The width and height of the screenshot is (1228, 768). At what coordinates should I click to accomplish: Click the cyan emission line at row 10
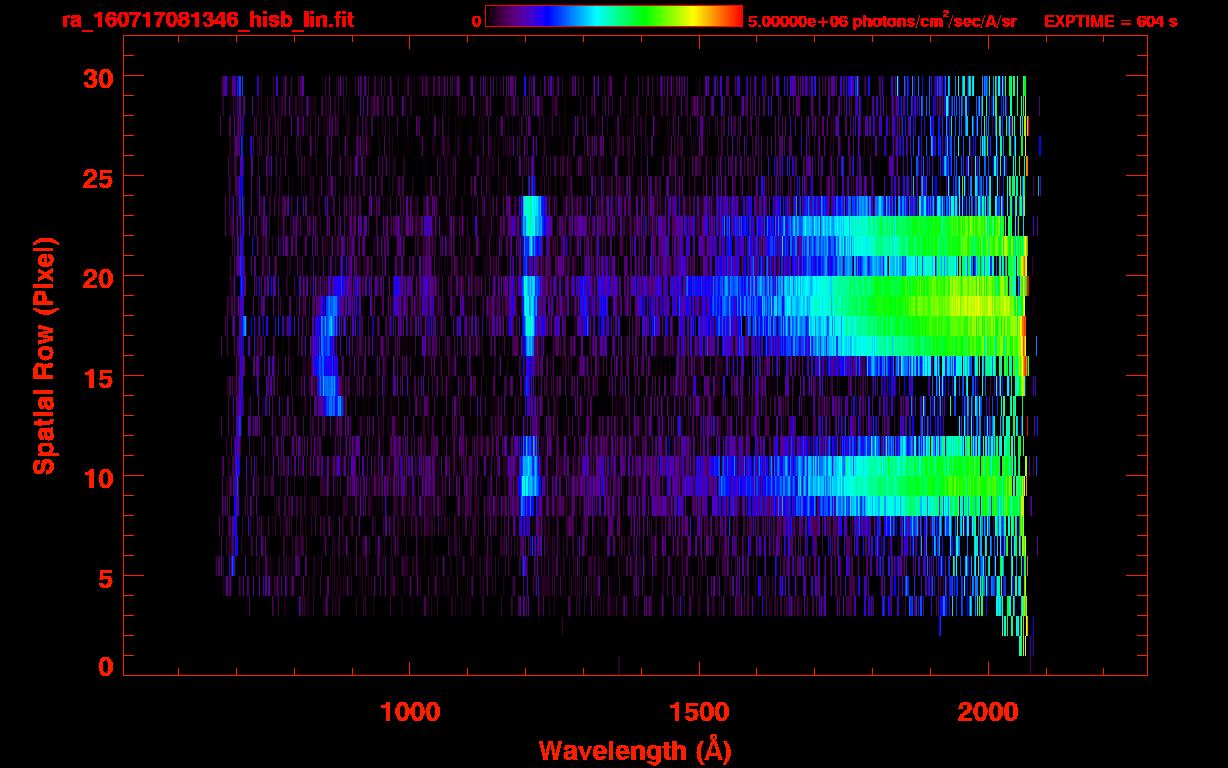tap(530, 475)
